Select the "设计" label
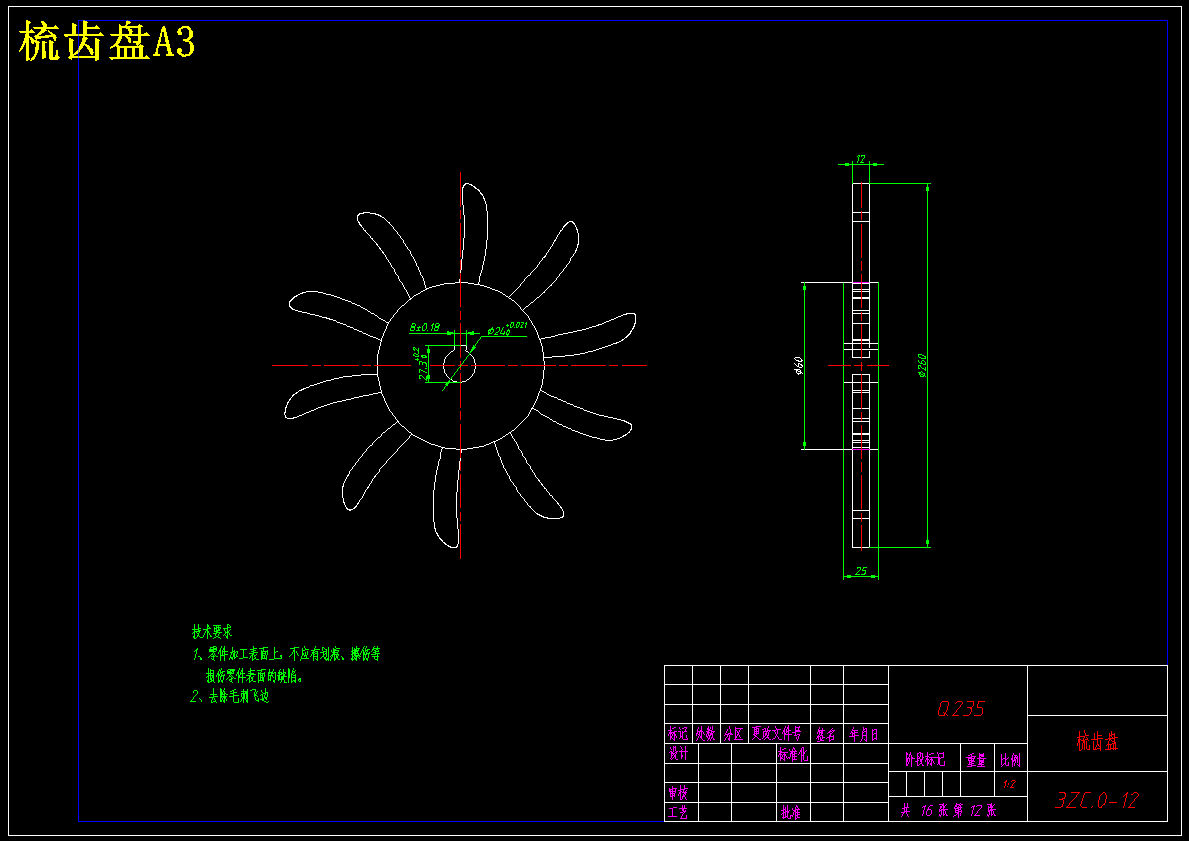This screenshot has height=841, width=1189. pos(678,753)
